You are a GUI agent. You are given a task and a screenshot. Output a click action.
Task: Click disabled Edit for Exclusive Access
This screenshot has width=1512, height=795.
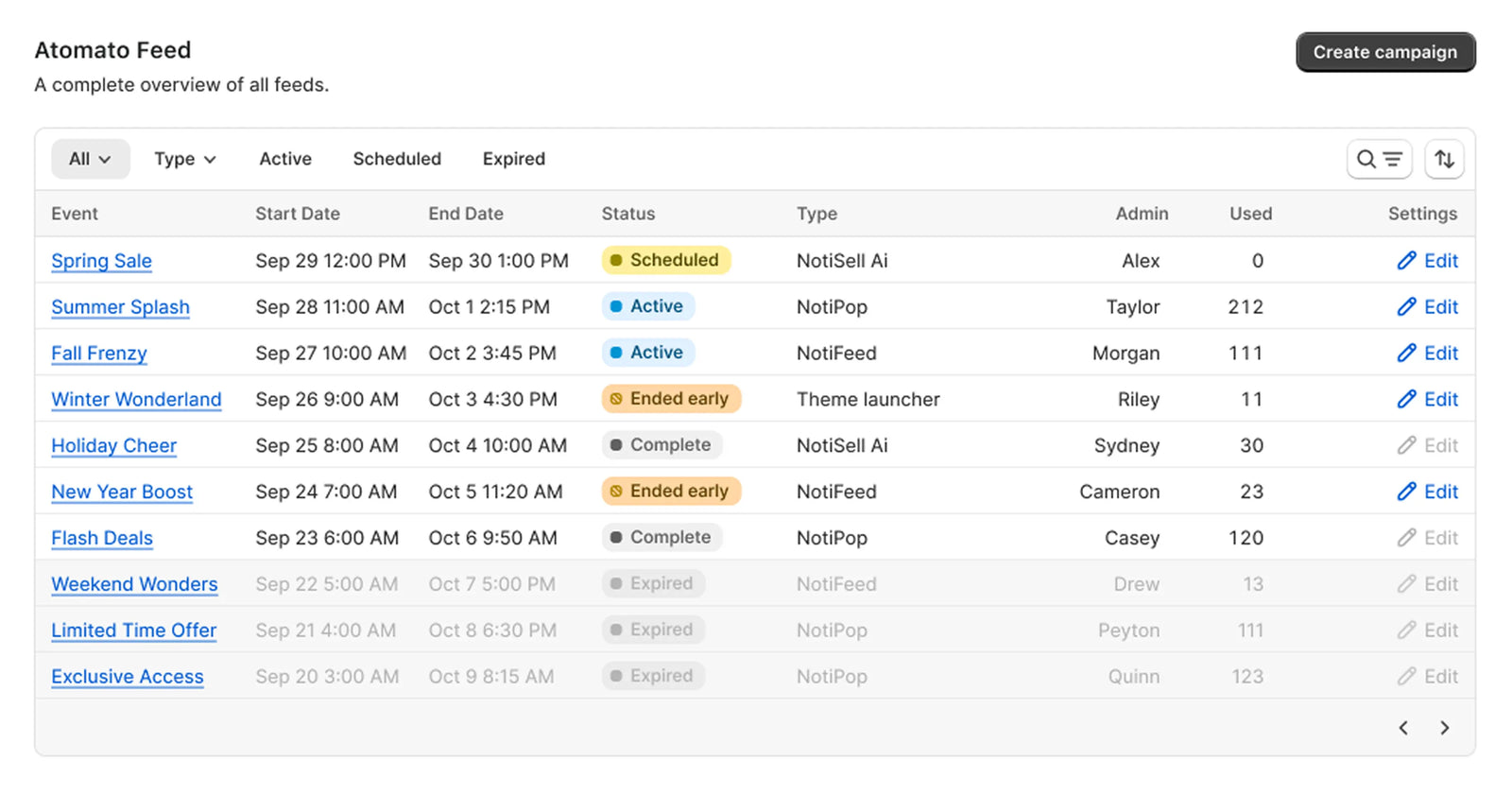[1427, 677]
